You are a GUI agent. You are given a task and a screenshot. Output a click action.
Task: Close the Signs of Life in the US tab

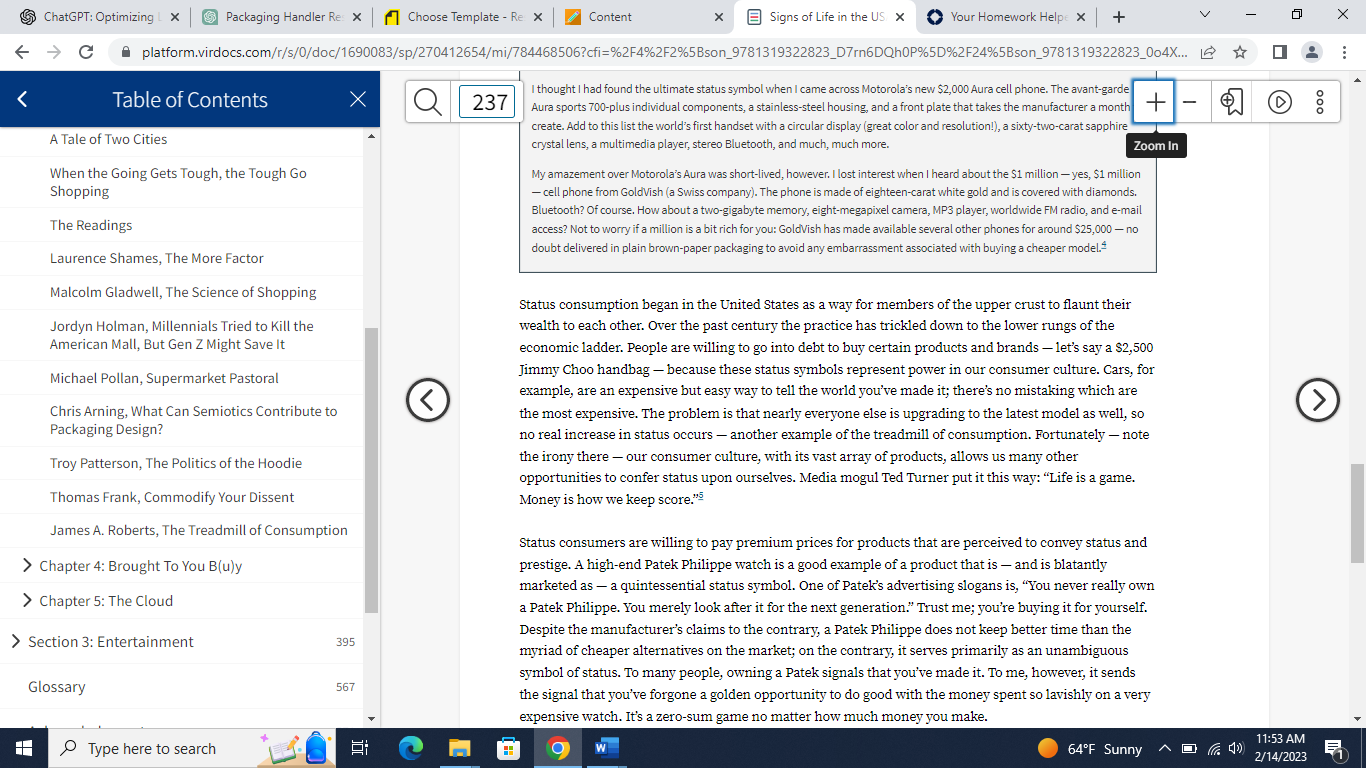[x=899, y=17]
